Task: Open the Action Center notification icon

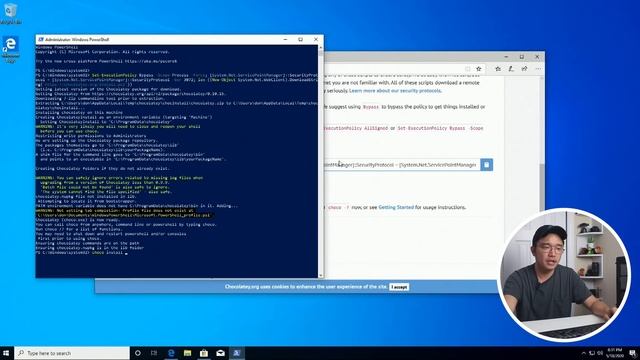Action: 632,353
